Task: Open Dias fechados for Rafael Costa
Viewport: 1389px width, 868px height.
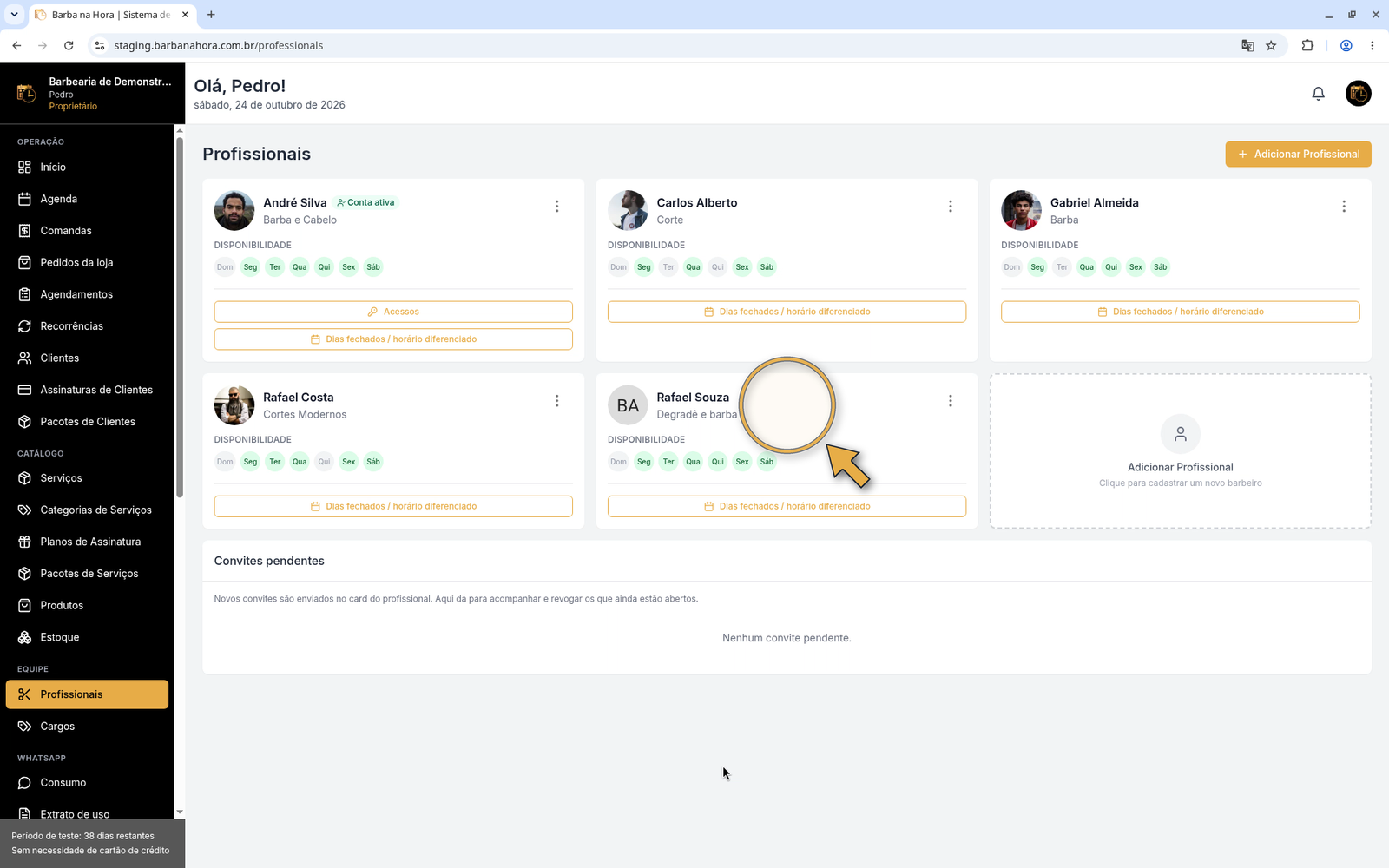Action: pyautogui.click(x=393, y=506)
